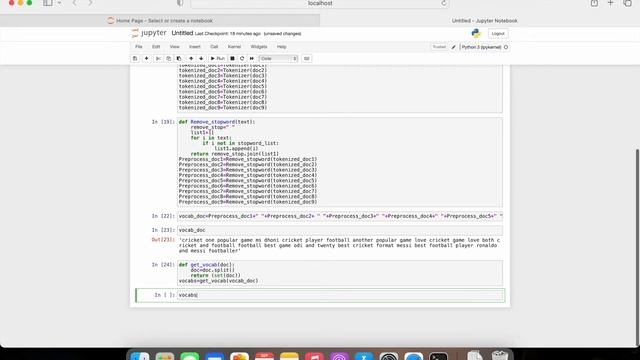This screenshot has height=360, width=640.
Task: Click the active cell containing vocabs
Action: click(340, 295)
